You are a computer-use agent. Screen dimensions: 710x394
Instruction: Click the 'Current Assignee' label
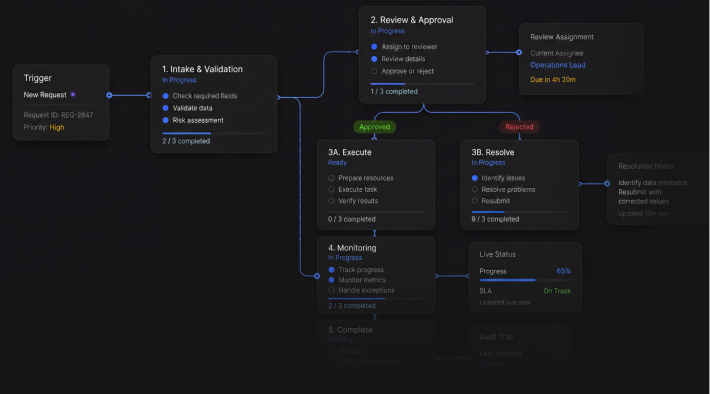556,53
